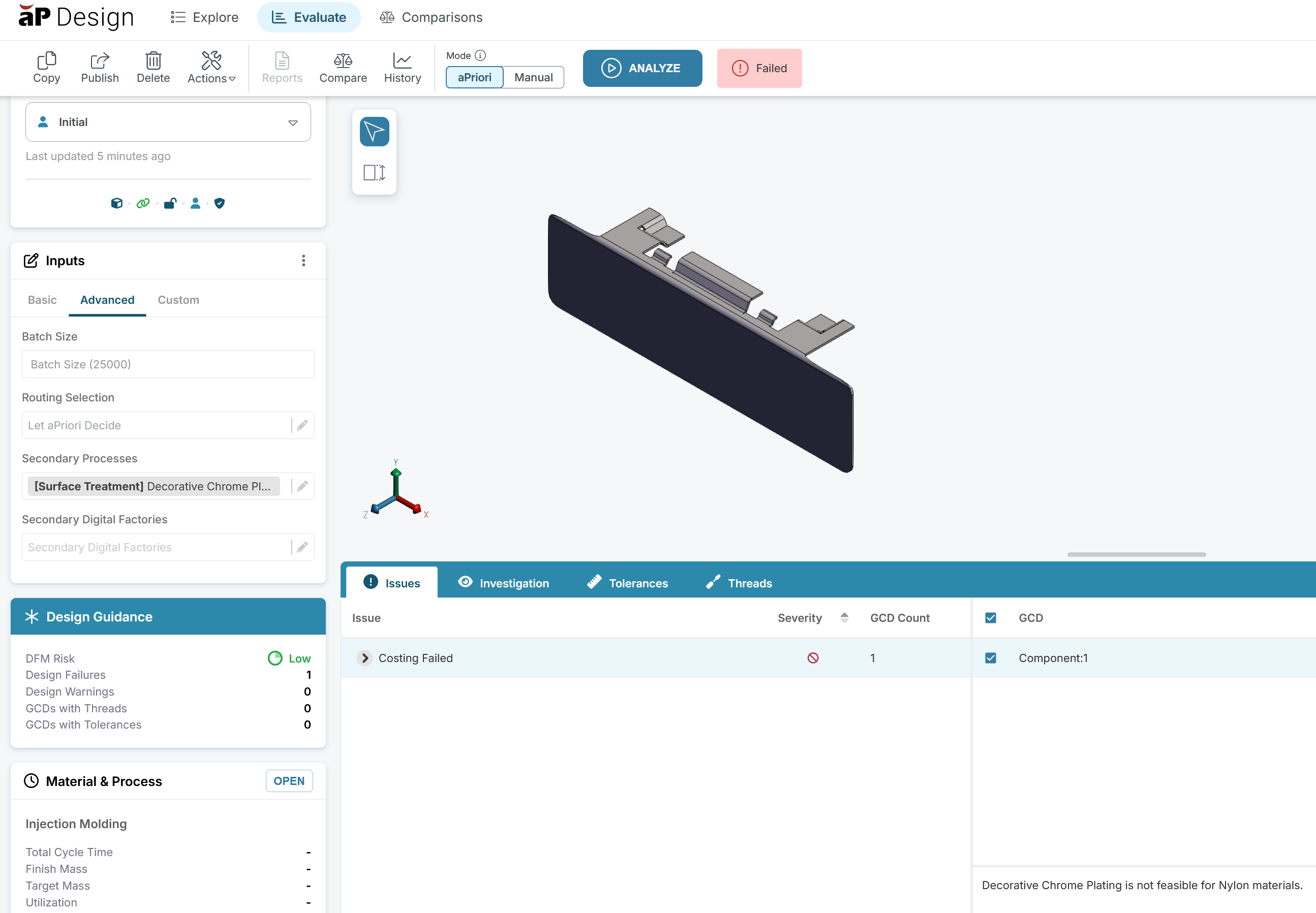
Task: Edit Secondary Processes with pencil icon
Action: click(302, 486)
